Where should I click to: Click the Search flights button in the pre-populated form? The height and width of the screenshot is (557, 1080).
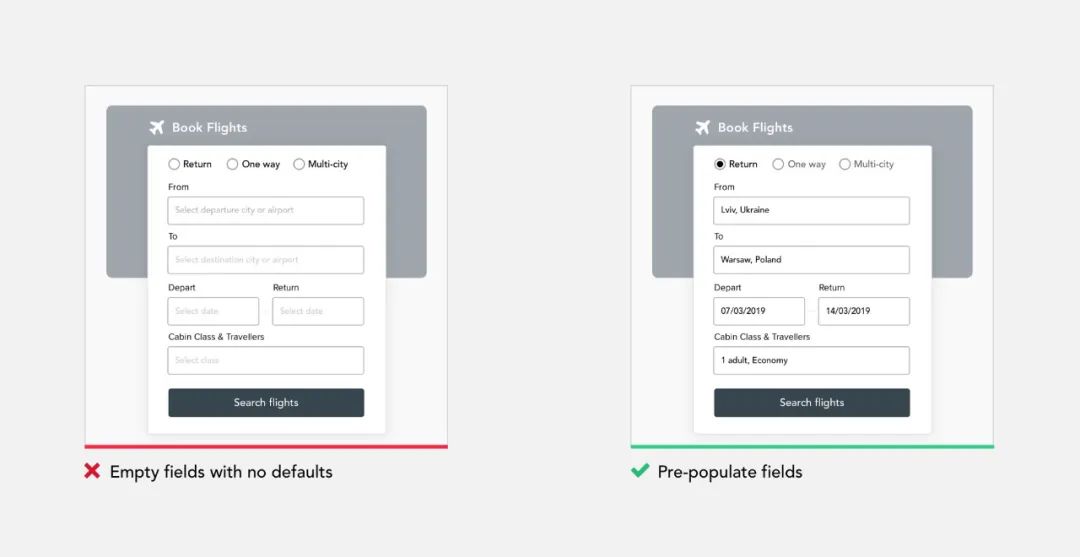(x=811, y=403)
